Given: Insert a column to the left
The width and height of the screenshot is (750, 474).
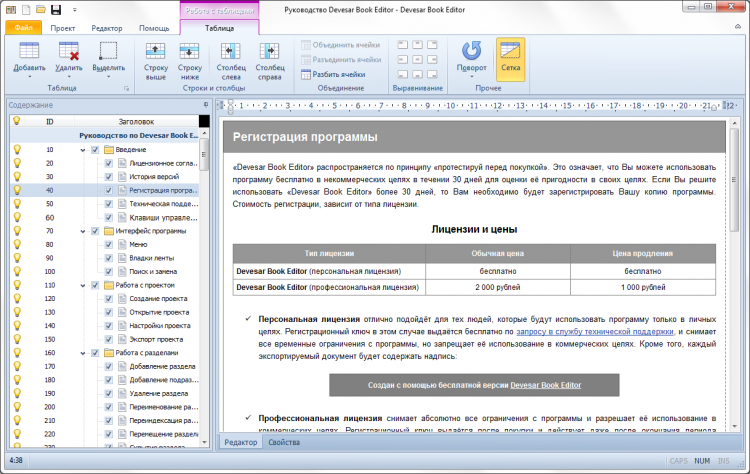Looking at the screenshot, I should (x=231, y=59).
